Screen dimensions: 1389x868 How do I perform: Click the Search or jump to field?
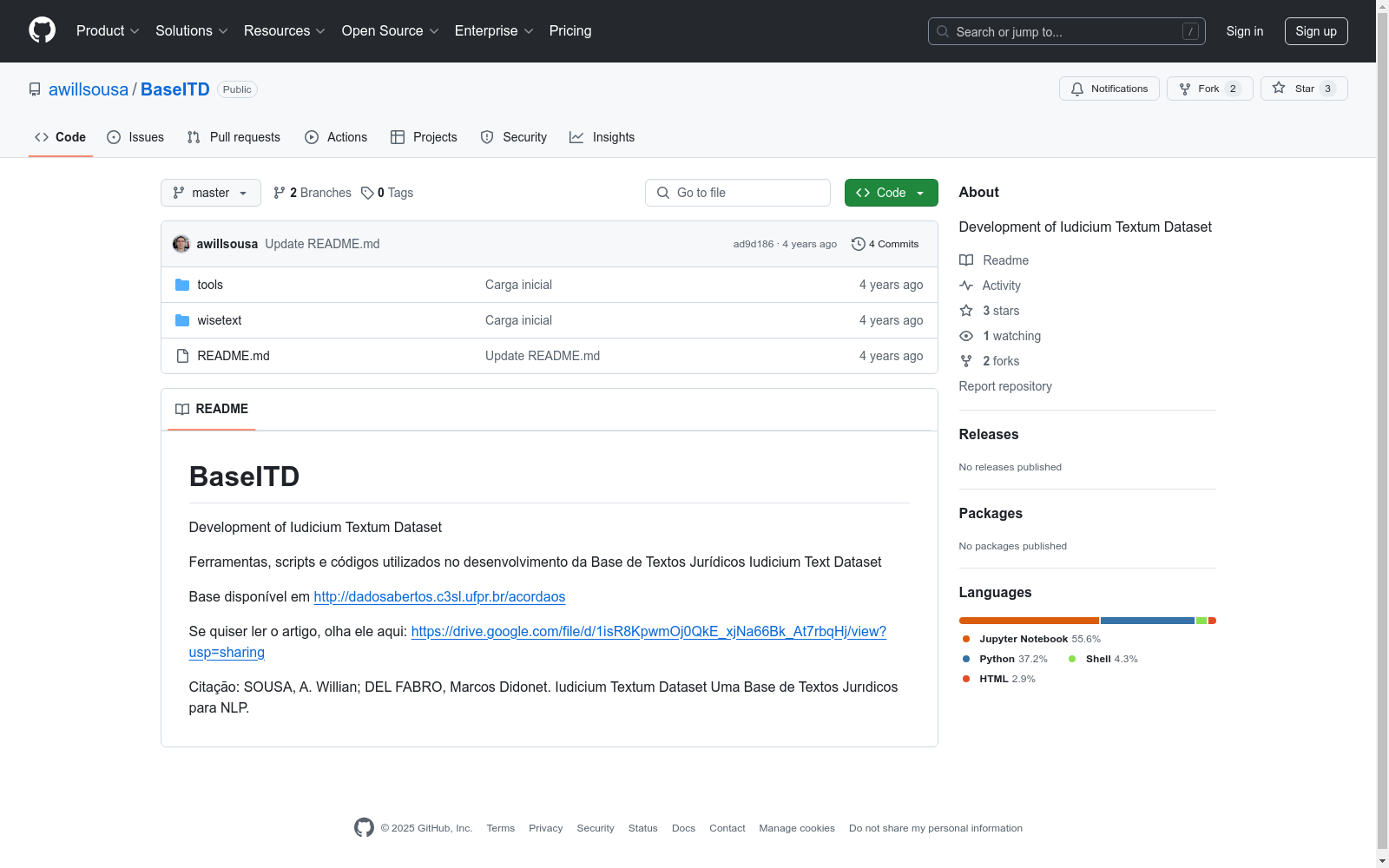pyautogui.click(x=1067, y=31)
